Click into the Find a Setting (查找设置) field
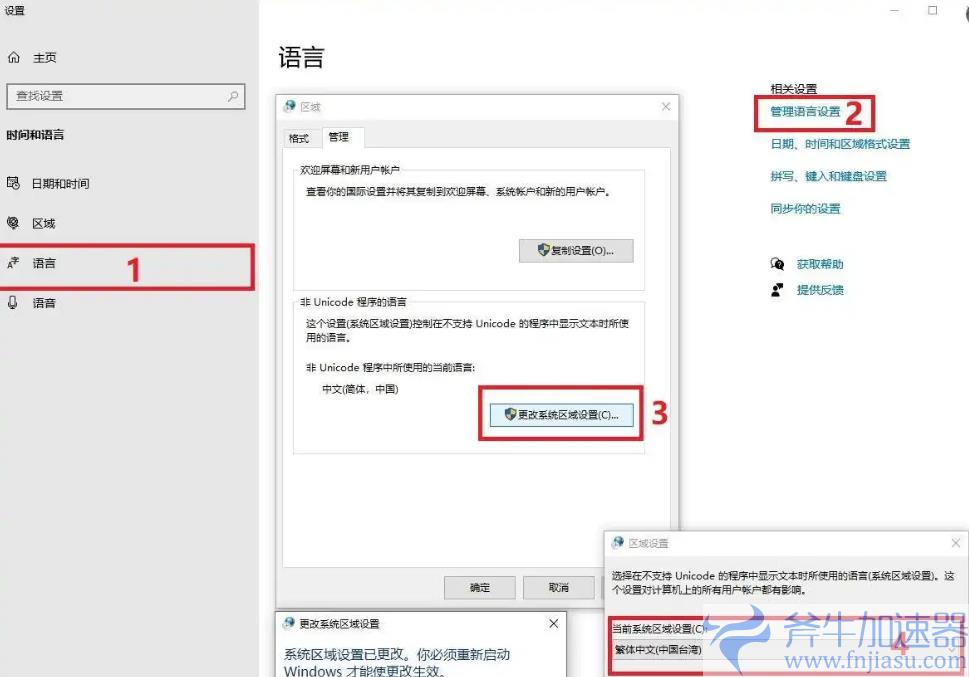The image size is (969, 677). (115, 96)
